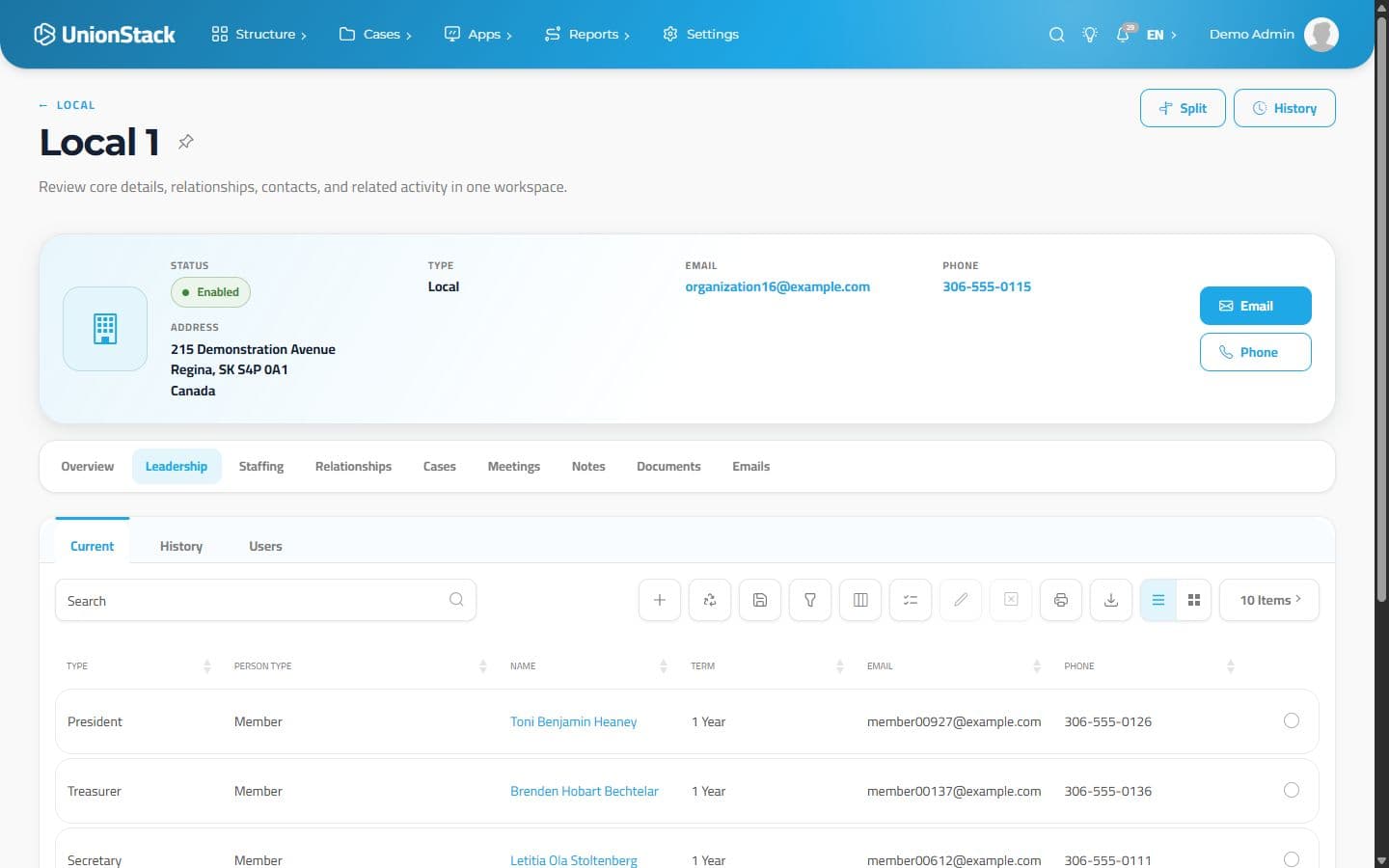Click the UnionStack logo

104,35
